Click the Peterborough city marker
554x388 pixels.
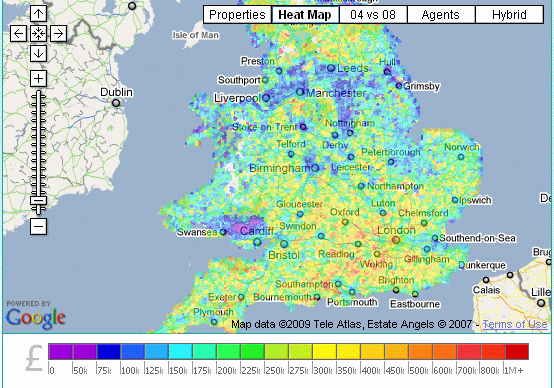point(391,162)
